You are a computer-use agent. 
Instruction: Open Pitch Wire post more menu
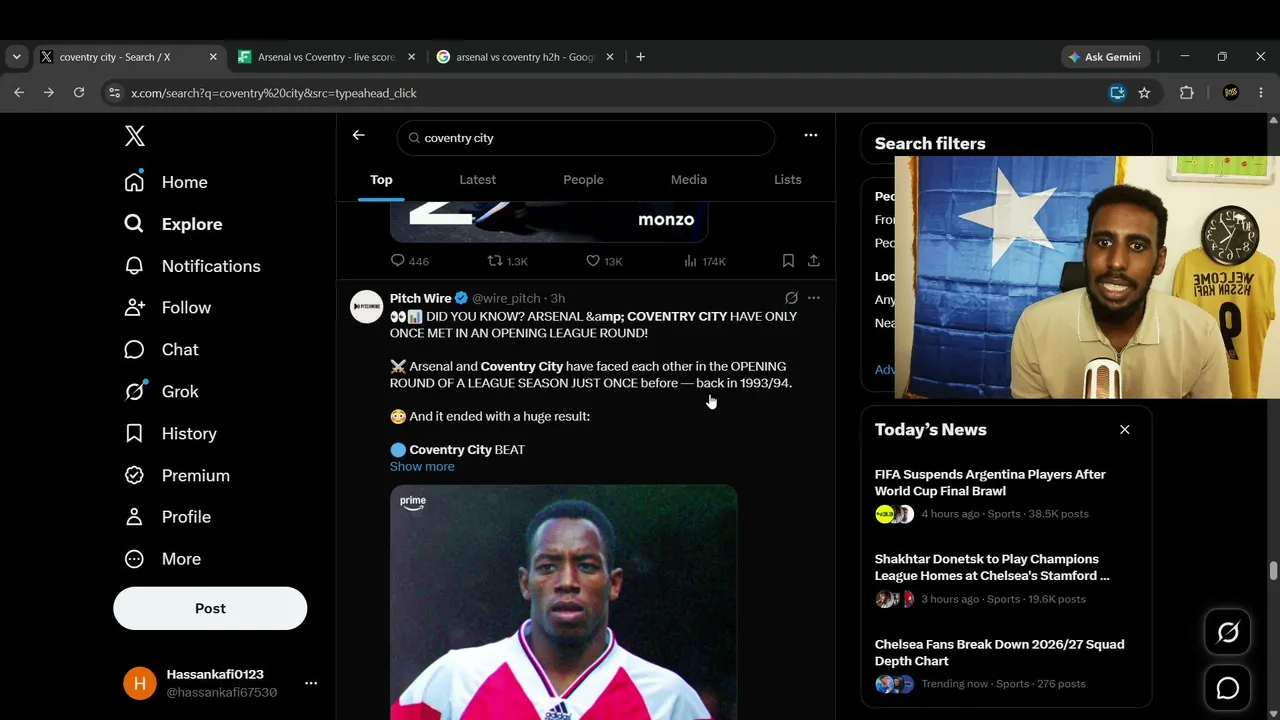coord(814,298)
